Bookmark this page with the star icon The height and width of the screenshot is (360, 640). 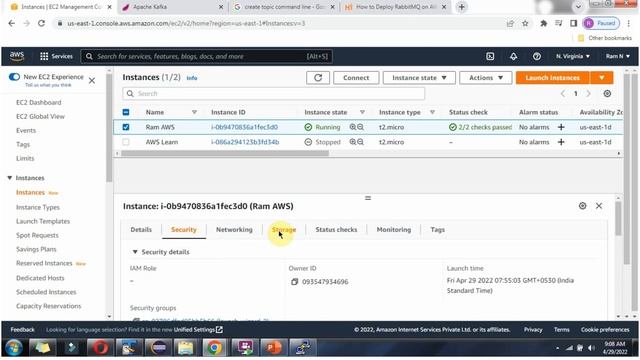[x=525, y=24]
